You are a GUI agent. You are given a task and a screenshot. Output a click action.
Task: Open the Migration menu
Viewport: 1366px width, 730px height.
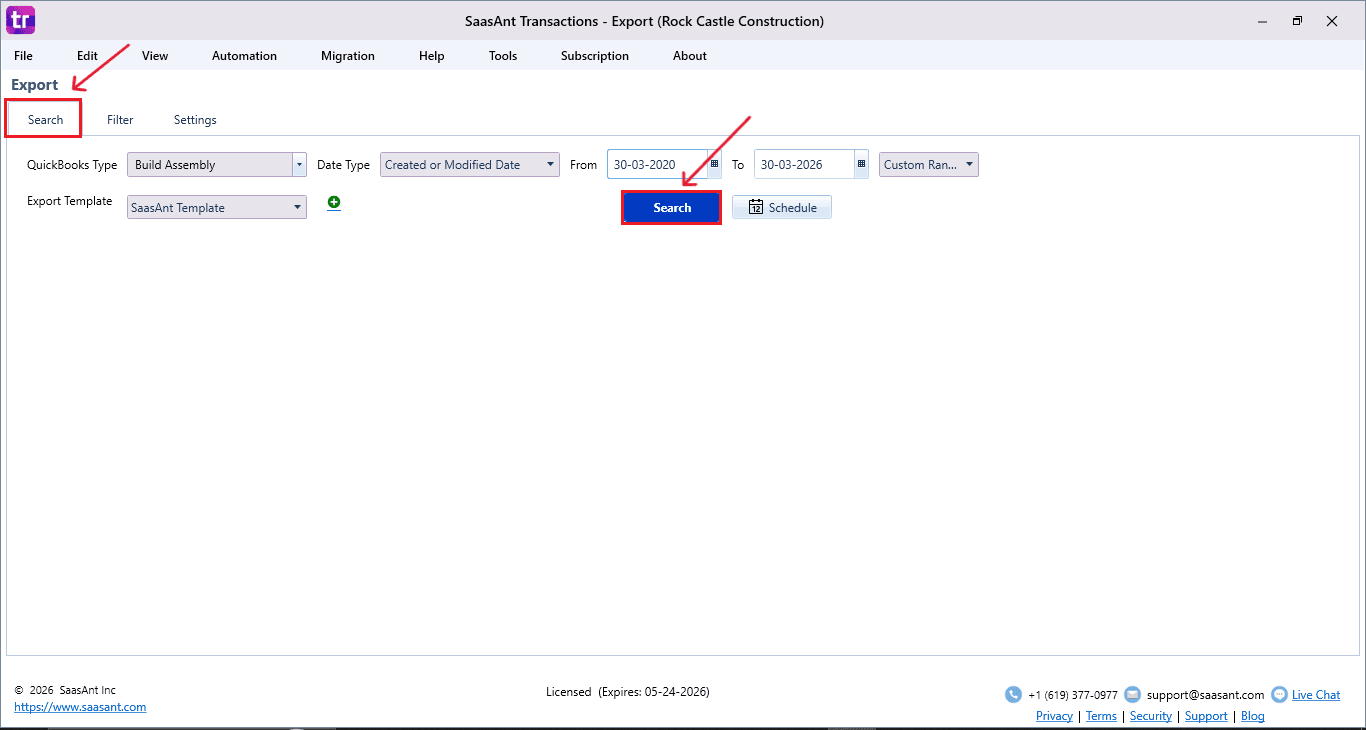point(348,56)
